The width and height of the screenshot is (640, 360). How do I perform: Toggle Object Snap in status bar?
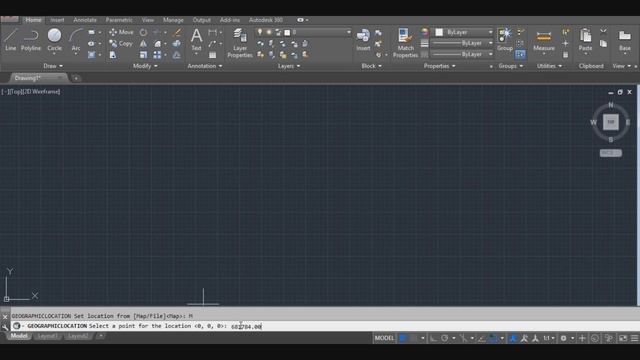coord(493,338)
